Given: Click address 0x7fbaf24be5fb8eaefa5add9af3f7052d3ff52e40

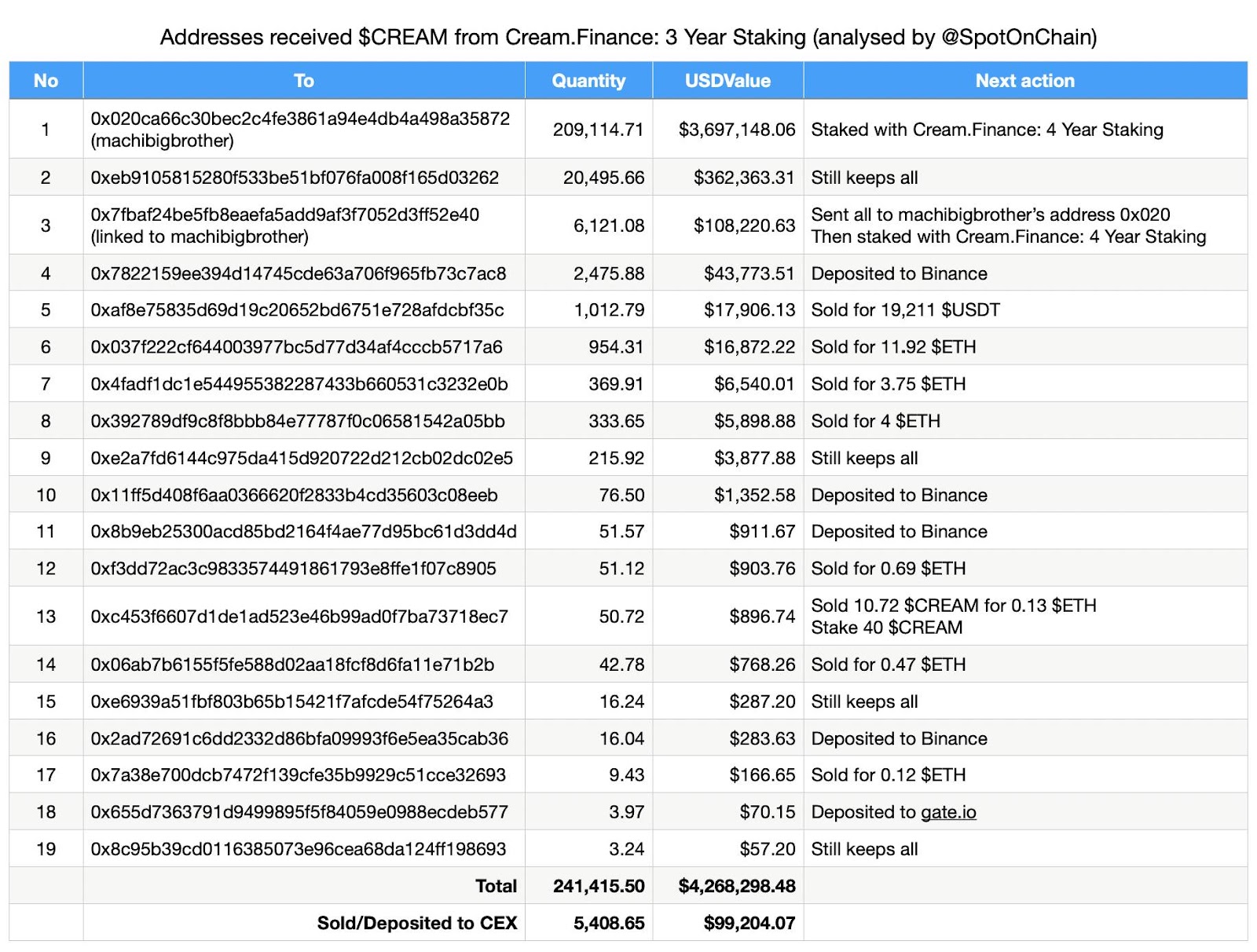Looking at the screenshot, I should 284,214.
